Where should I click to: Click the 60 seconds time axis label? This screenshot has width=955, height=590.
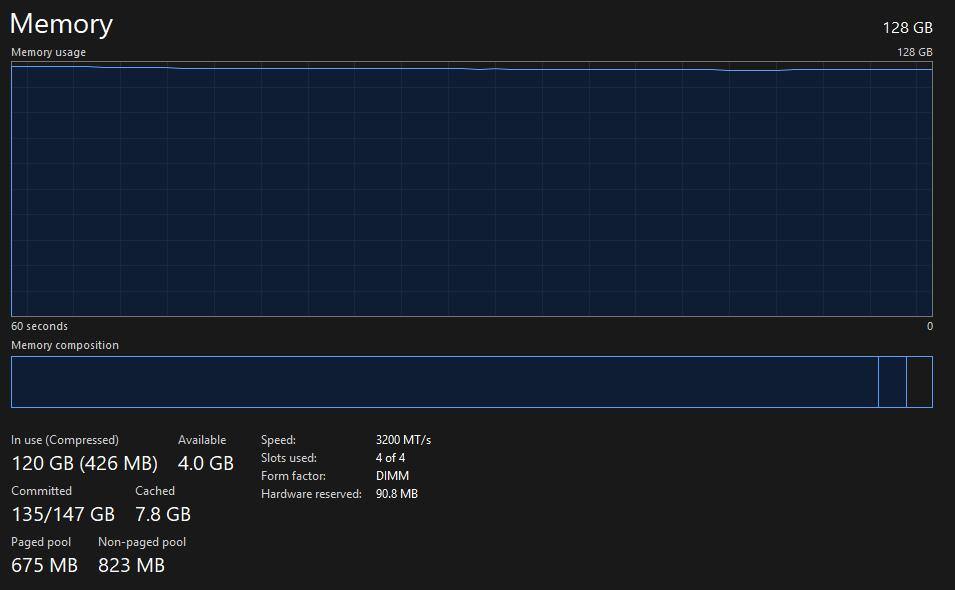click(x=39, y=326)
